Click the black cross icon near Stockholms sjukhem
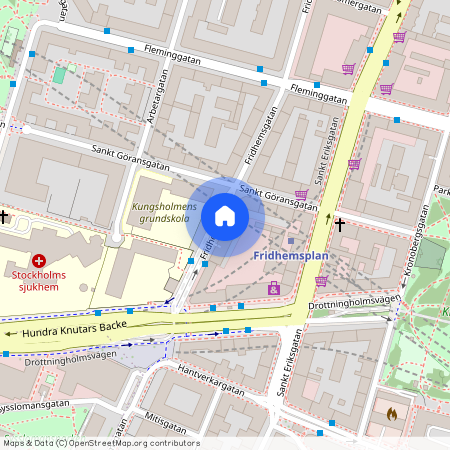The width and height of the screenshot is (450, 450). (x=3, y=217)
